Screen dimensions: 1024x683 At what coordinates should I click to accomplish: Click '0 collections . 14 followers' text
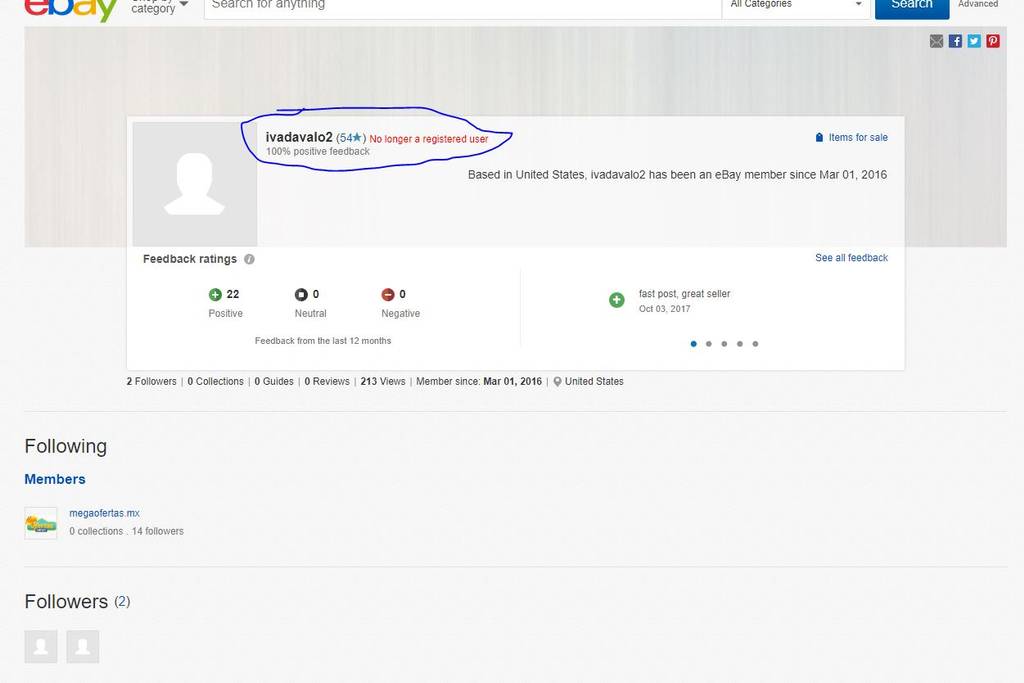(126, 532)
